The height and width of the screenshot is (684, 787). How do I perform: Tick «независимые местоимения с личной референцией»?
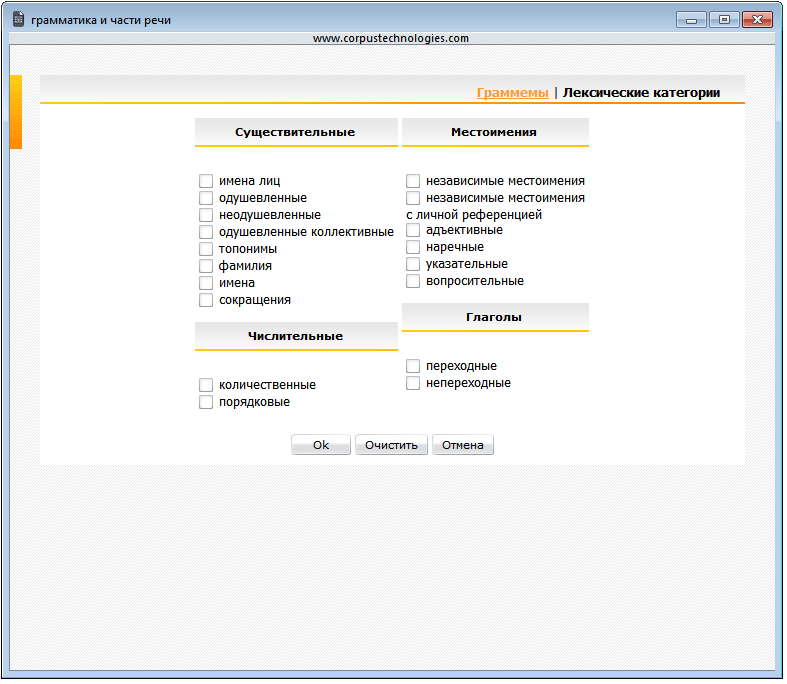pyautogui.click(x=413, y=198)
